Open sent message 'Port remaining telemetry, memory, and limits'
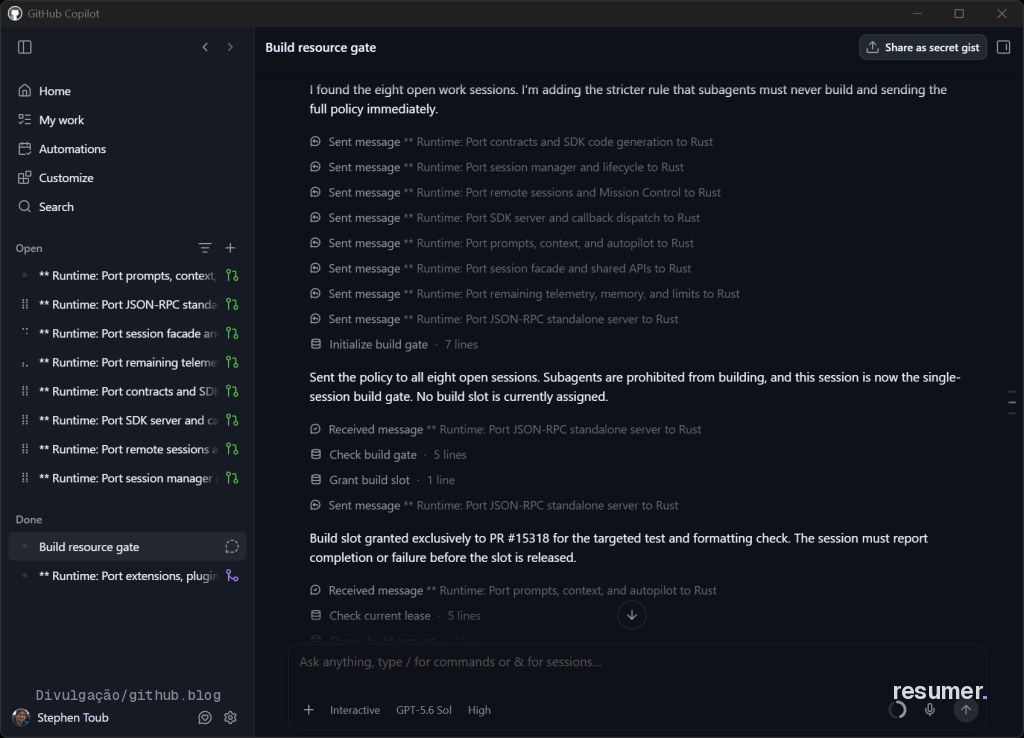Screen dimensions: 1024x738 (524, 294)
